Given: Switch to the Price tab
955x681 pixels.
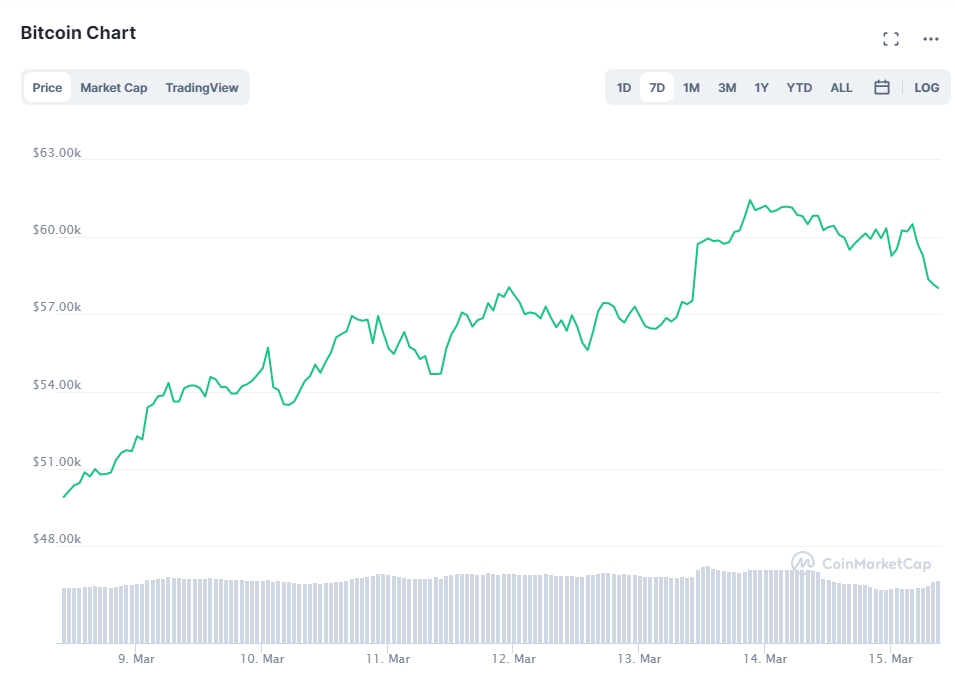Looking at the screenshot, I should 47,87.
